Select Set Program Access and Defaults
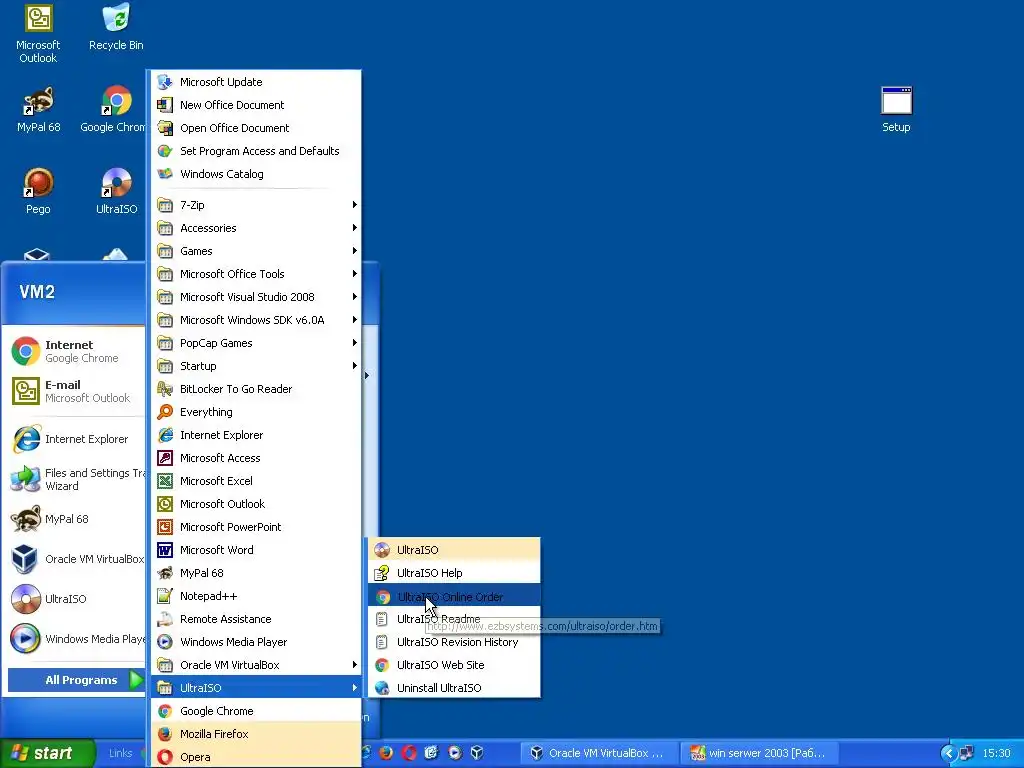Image resolution: width=1024 pixels, height=768 pixels. (x=257, y=151)
